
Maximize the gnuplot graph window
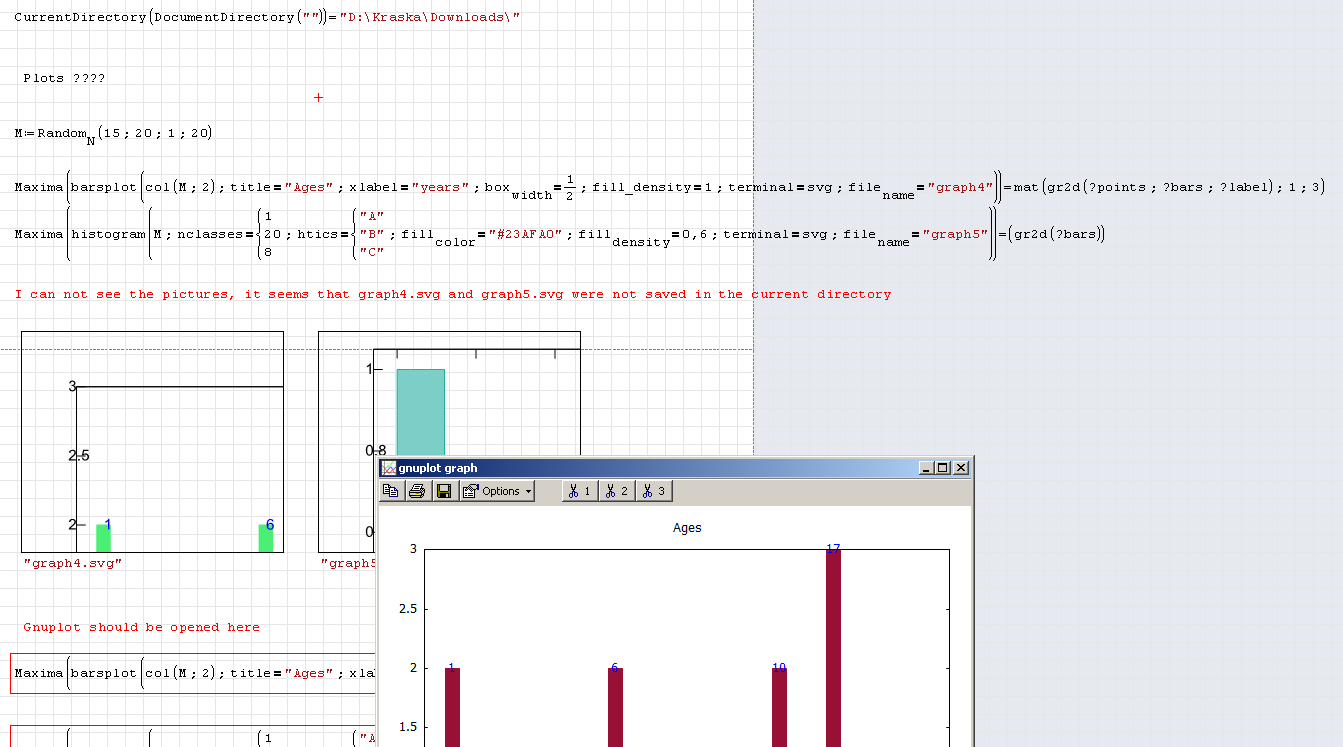pos(943,468)
